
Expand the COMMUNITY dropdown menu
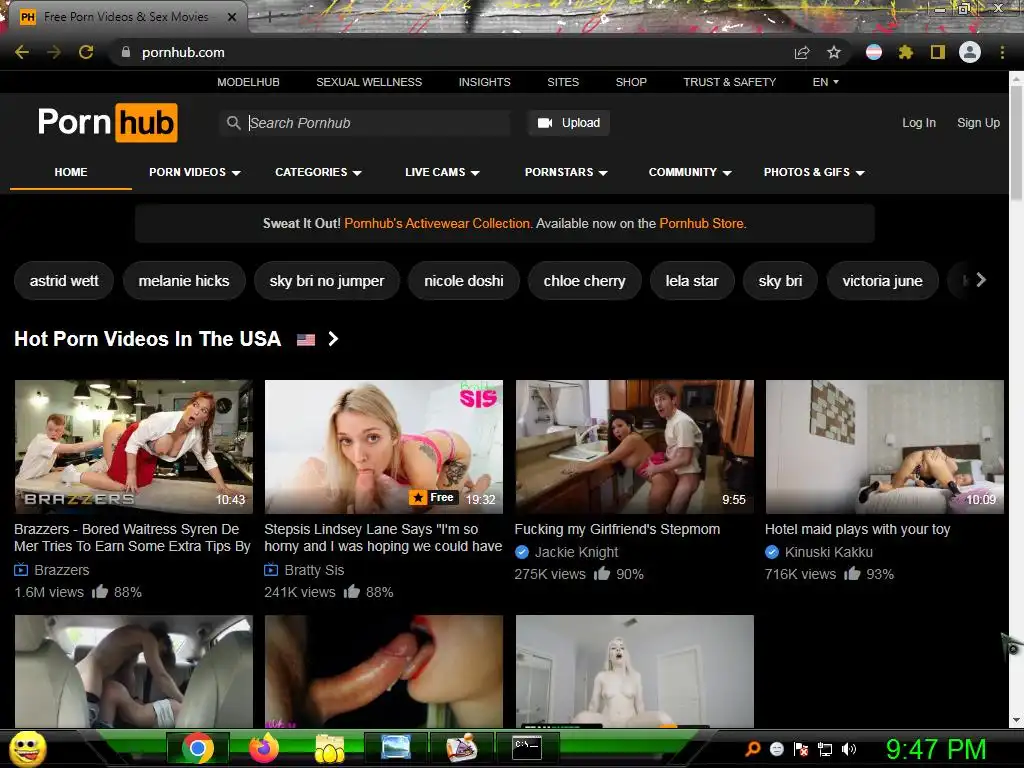tap(690, 172)
